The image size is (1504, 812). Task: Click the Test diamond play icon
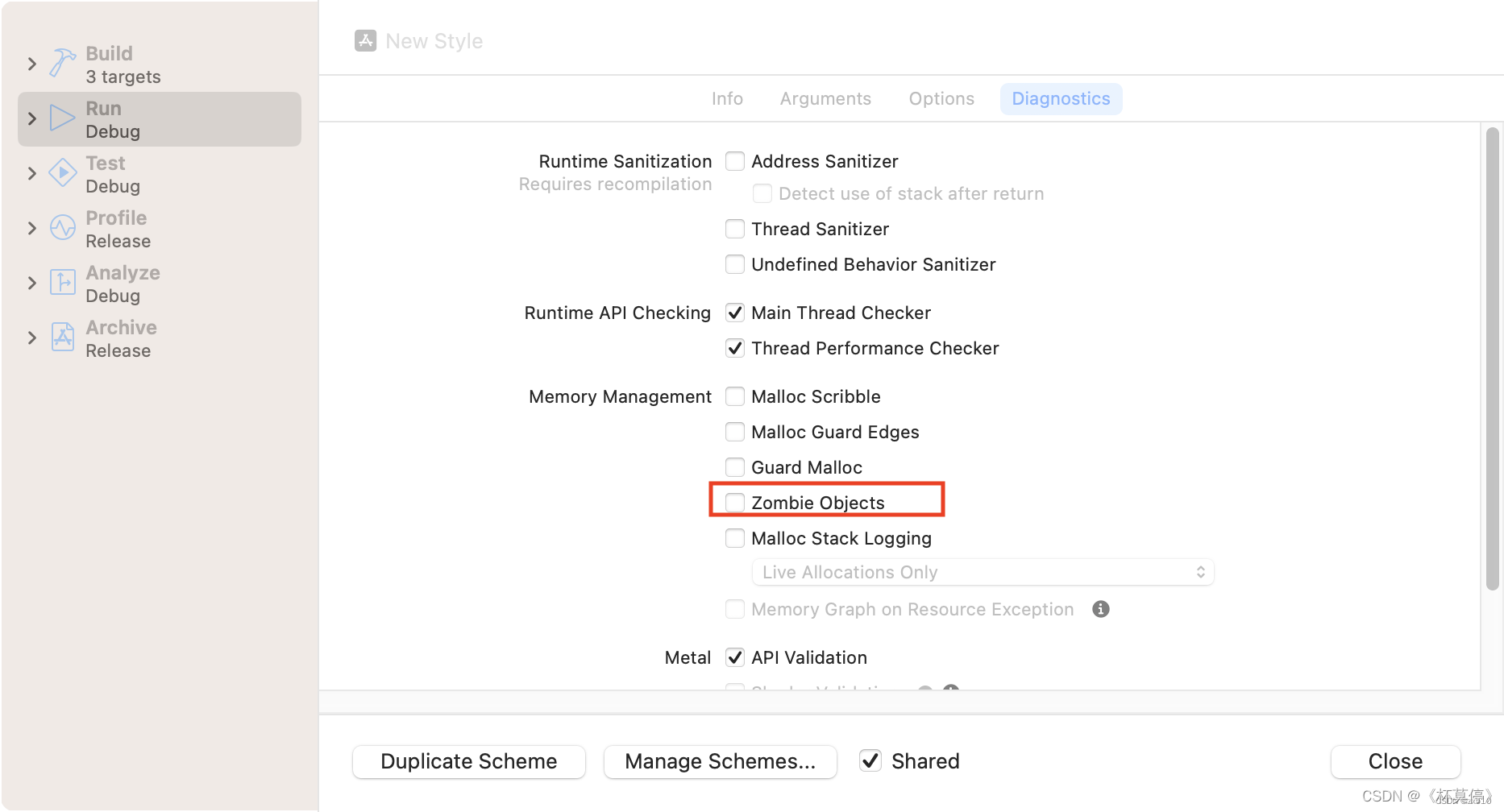pyautogui.click(x=63, y=172)
